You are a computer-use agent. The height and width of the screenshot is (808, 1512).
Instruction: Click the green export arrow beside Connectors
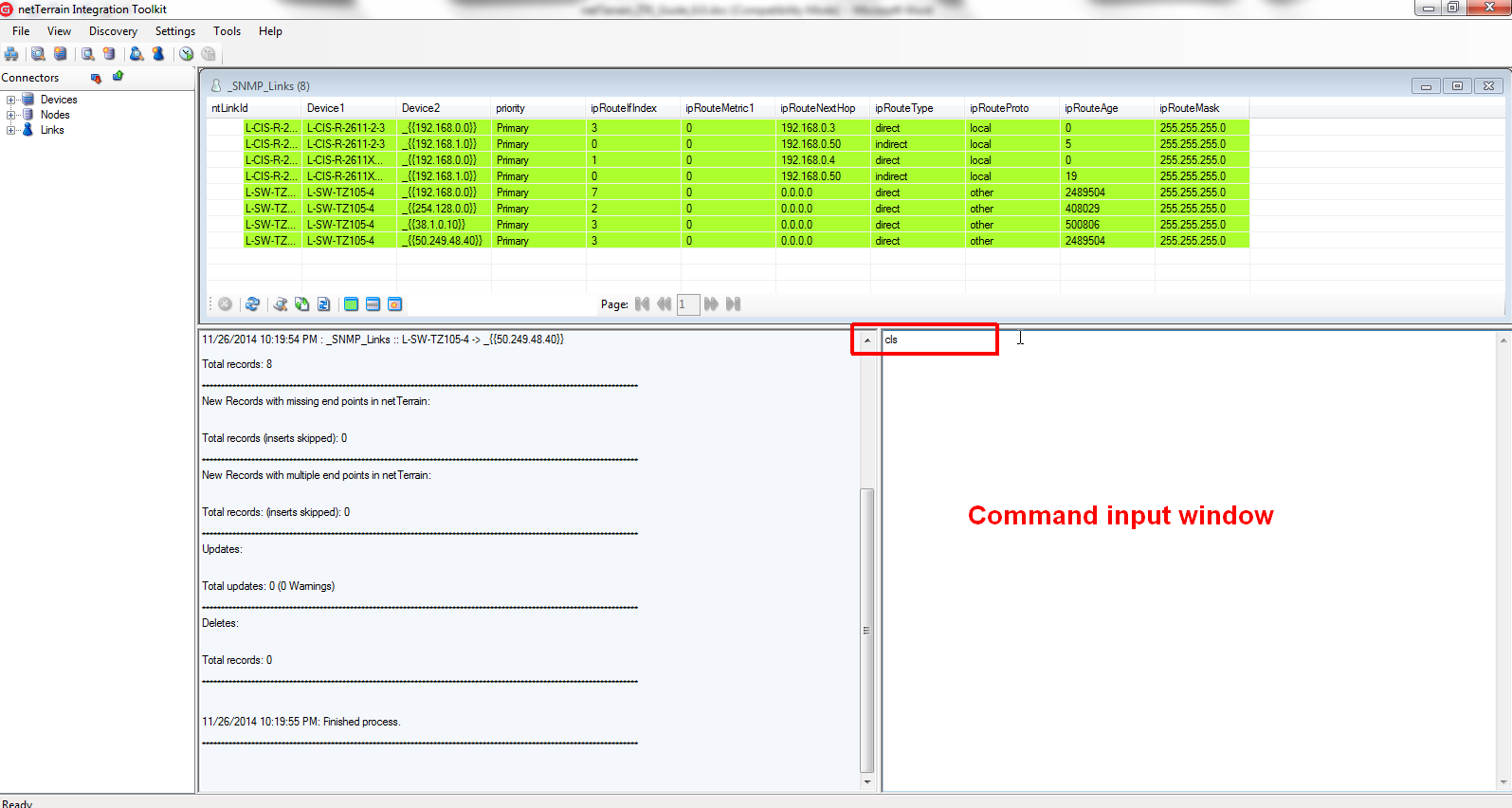pyautogui.click(x=118, y=76)
